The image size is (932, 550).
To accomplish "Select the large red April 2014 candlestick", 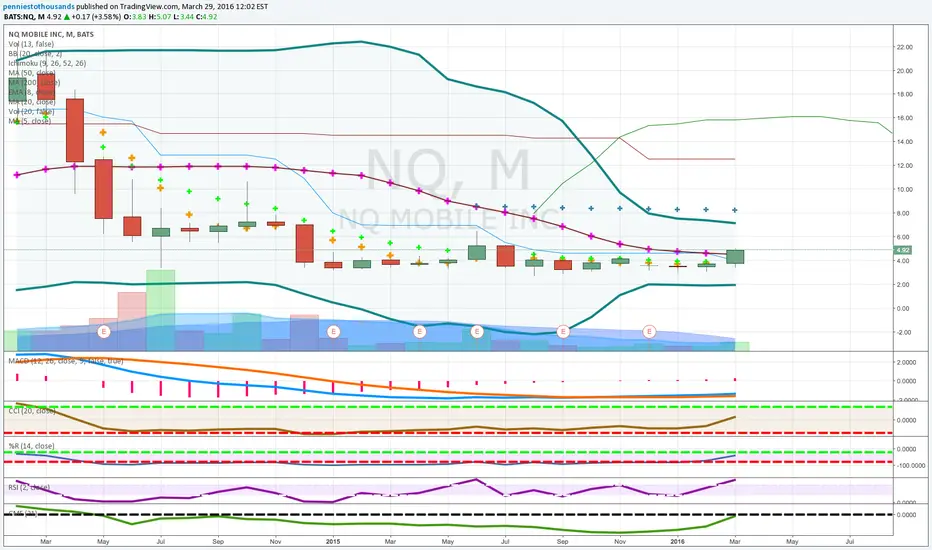I will tap(75, 130).
